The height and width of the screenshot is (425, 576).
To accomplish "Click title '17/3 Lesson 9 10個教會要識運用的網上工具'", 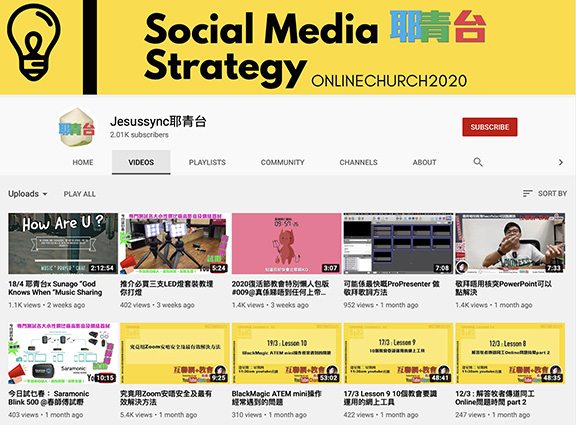I will pos(390,398).
